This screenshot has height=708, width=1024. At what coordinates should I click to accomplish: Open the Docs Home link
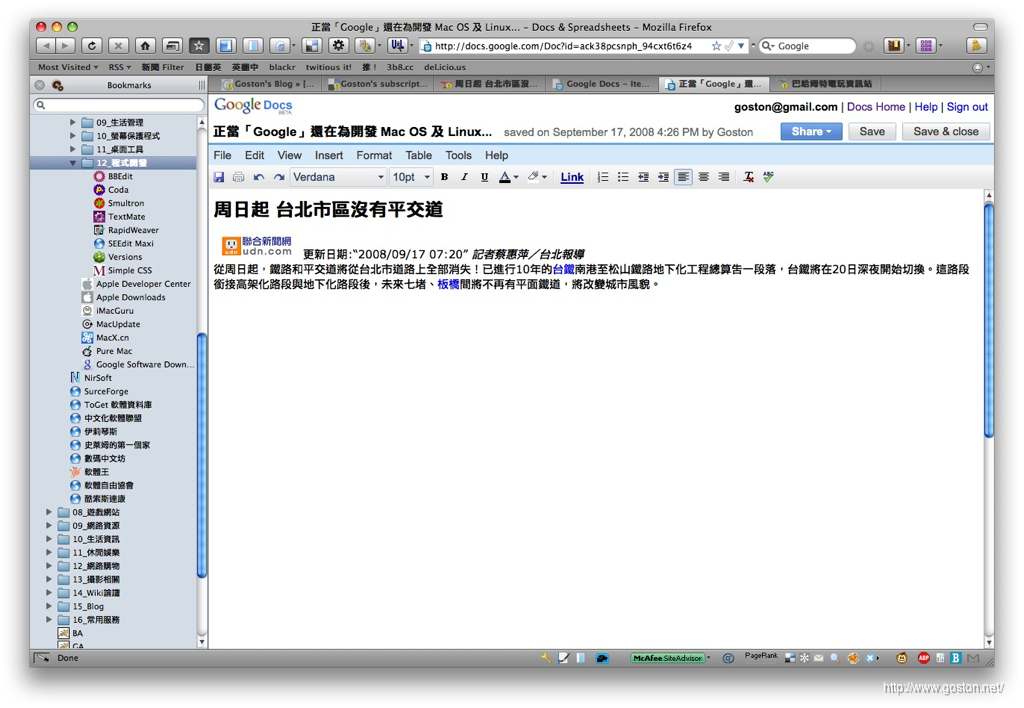876,107
